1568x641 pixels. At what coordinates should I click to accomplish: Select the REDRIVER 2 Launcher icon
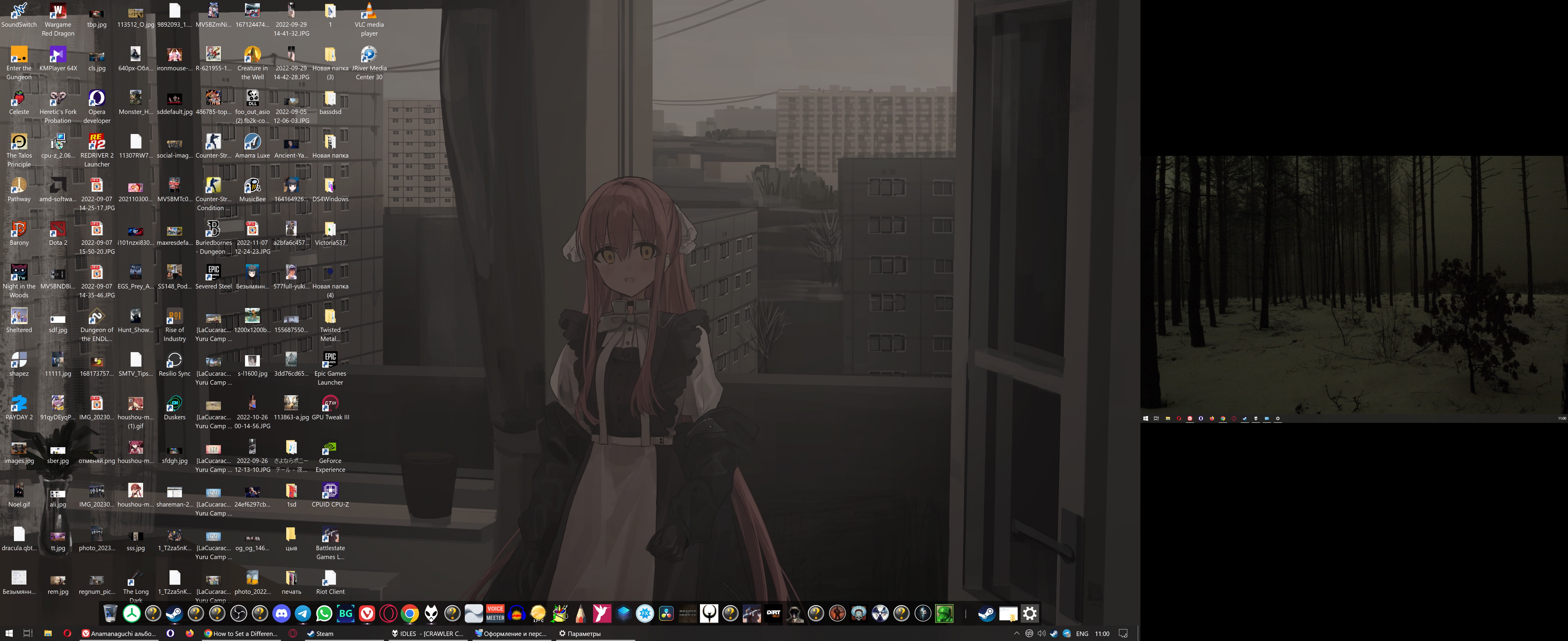click(x=97, y=151)
